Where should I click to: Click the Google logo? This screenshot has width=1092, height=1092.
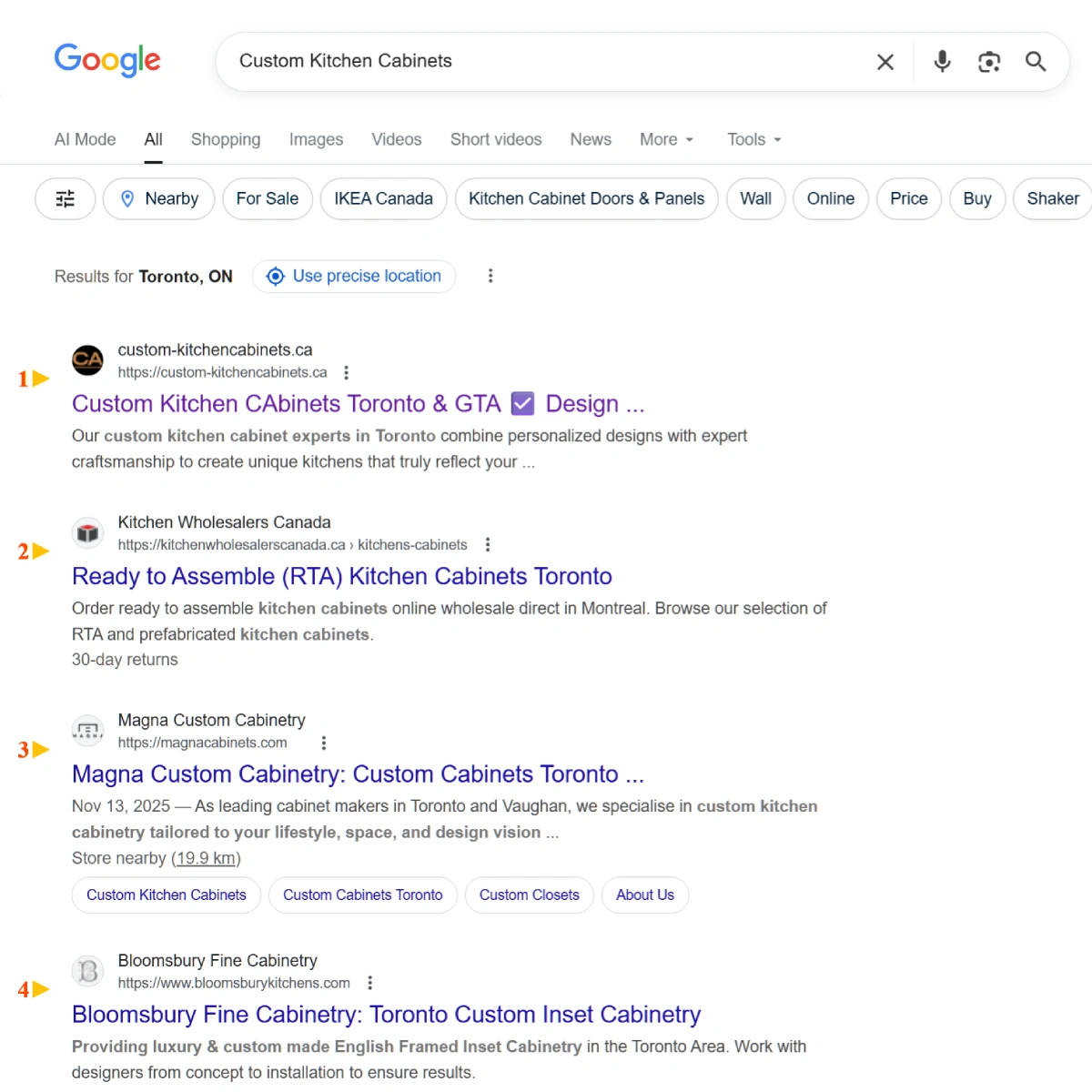click(107, 61)
